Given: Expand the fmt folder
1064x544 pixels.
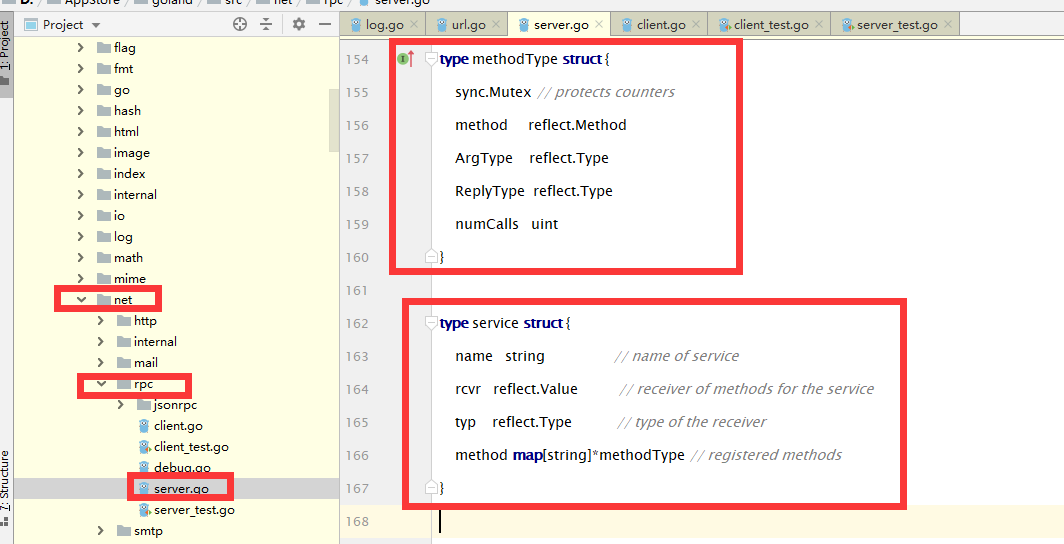Looking at the screenshot, I should coord(81,69).
